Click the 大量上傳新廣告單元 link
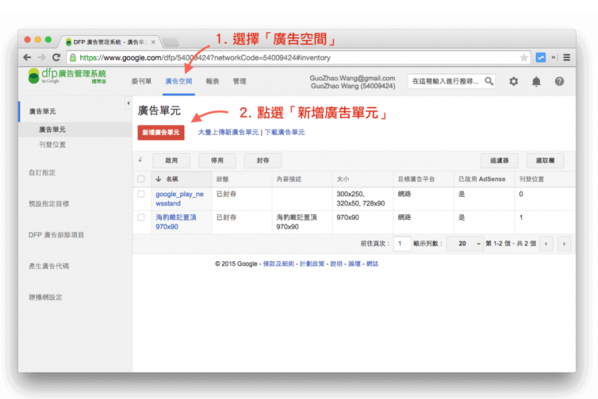 tap(228, 132)
